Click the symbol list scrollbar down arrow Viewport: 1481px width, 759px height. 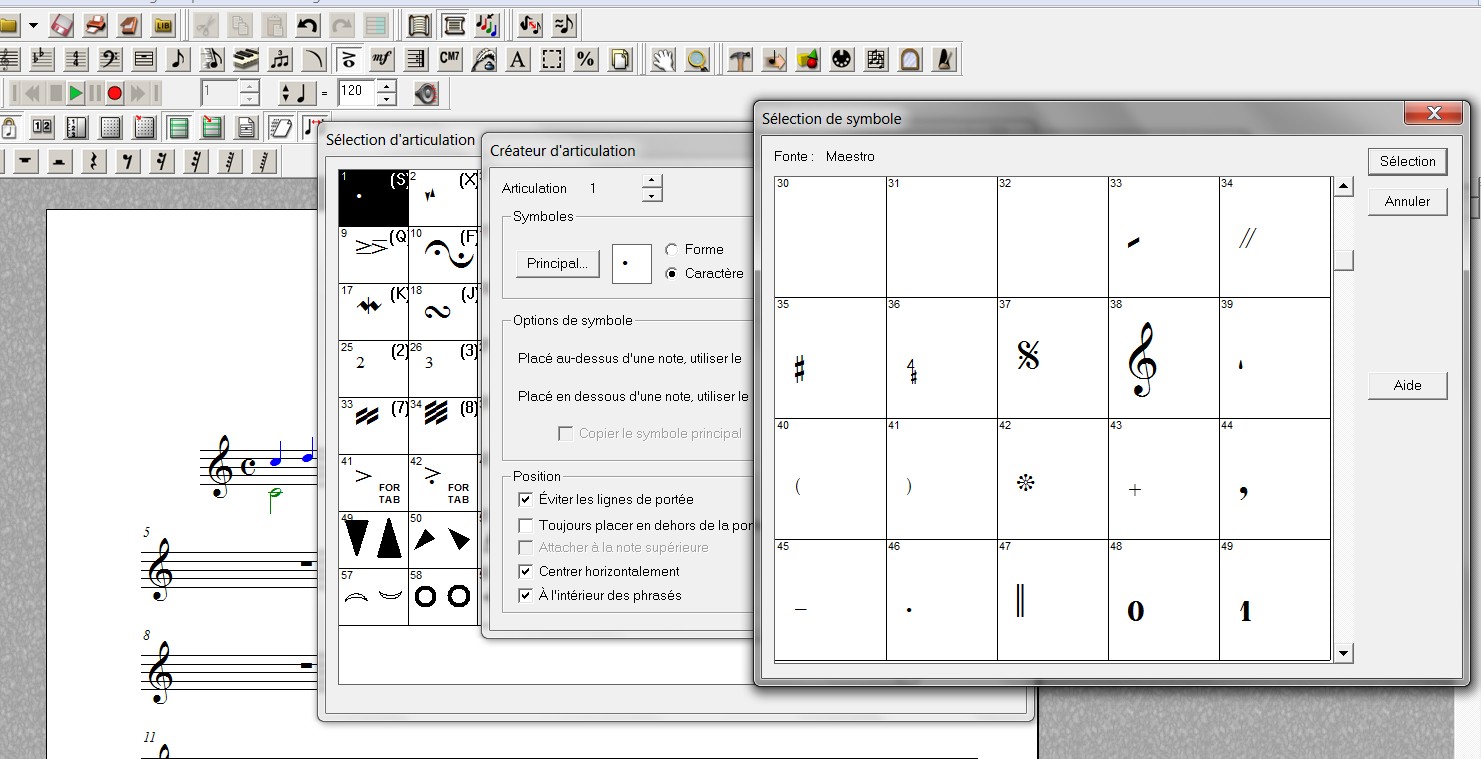[1344, 653]
